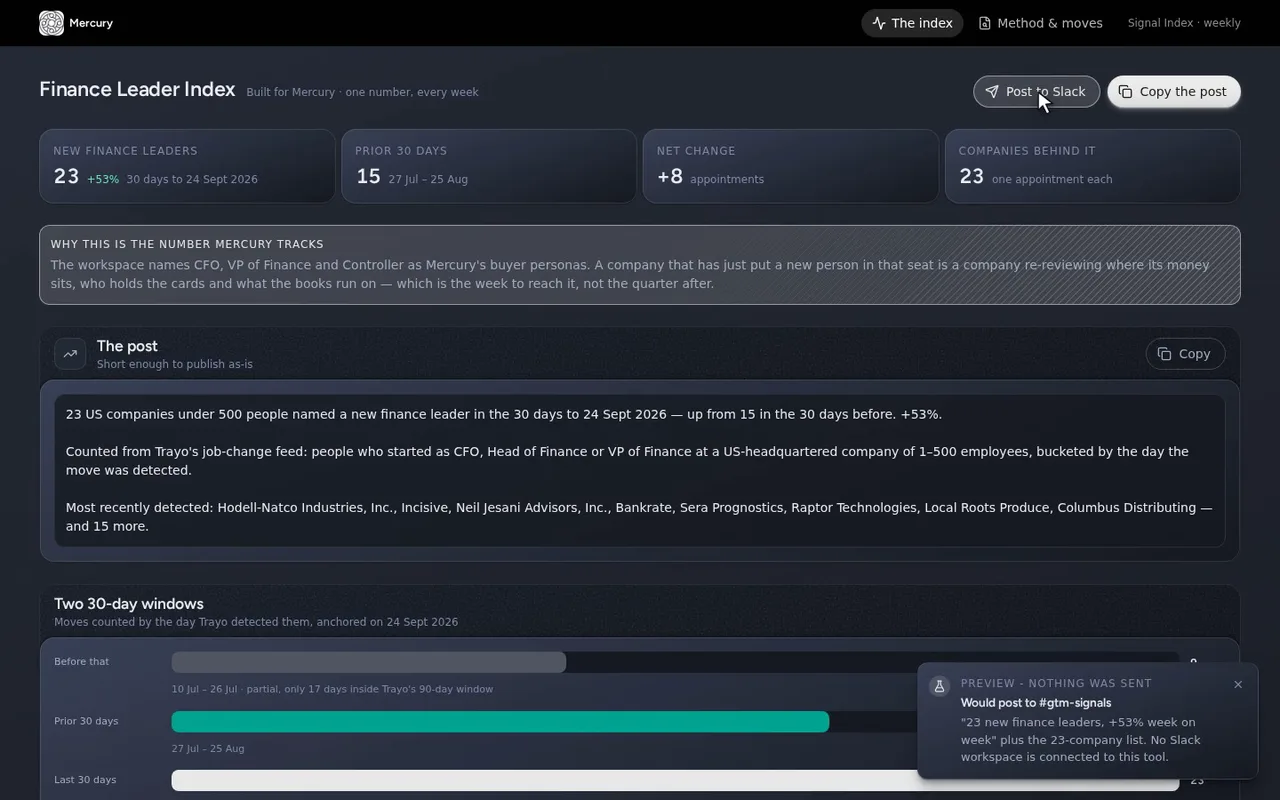
Task: Click "Short enough to publish as-is" subtitle
Action: 175,365
